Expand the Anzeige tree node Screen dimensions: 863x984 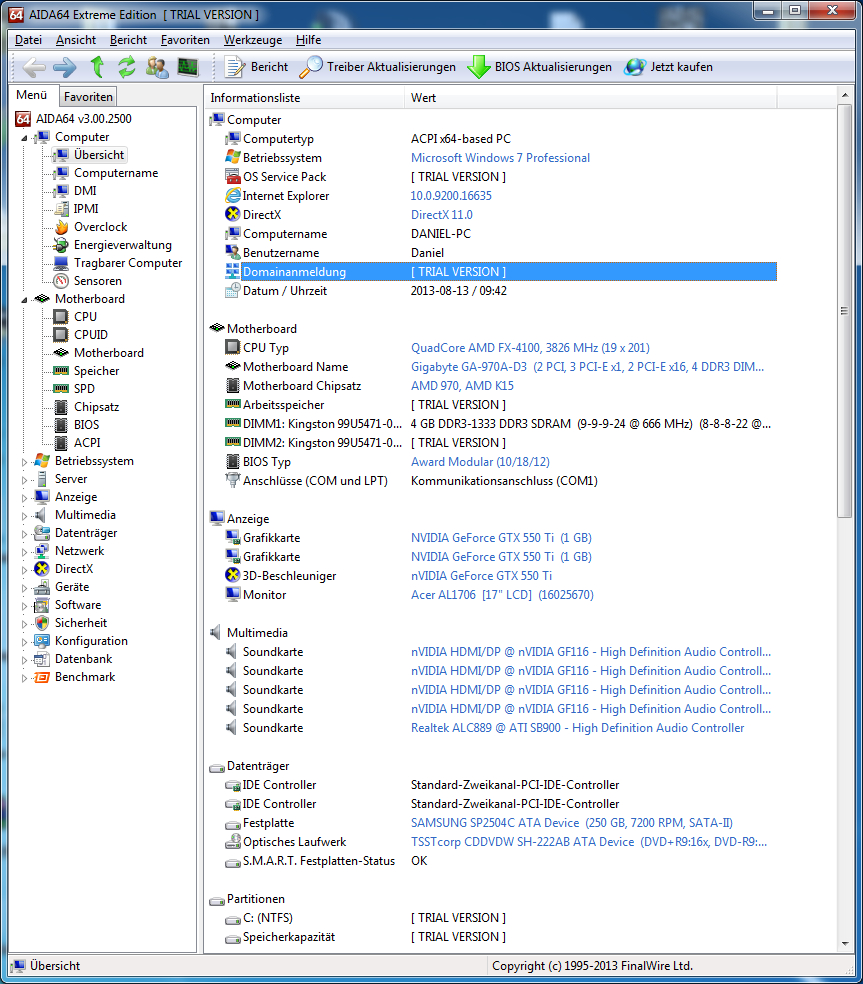pyautogui.click(x=24, y=498)
